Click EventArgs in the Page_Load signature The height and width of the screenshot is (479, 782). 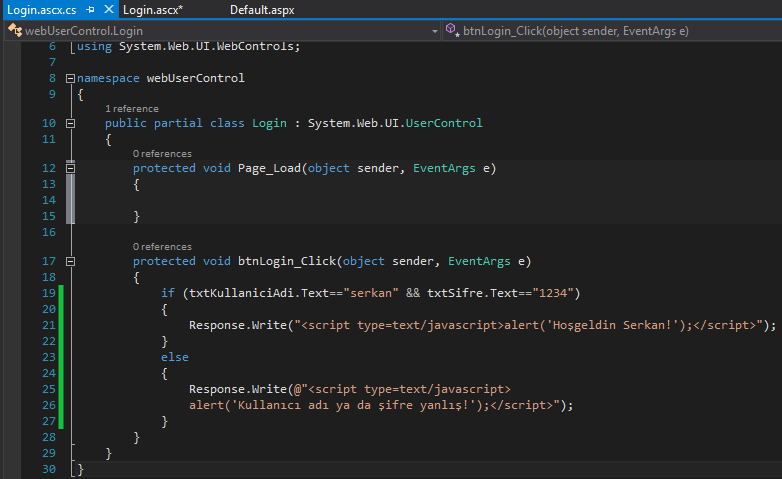pyautogui.click(x=444, y=168)
